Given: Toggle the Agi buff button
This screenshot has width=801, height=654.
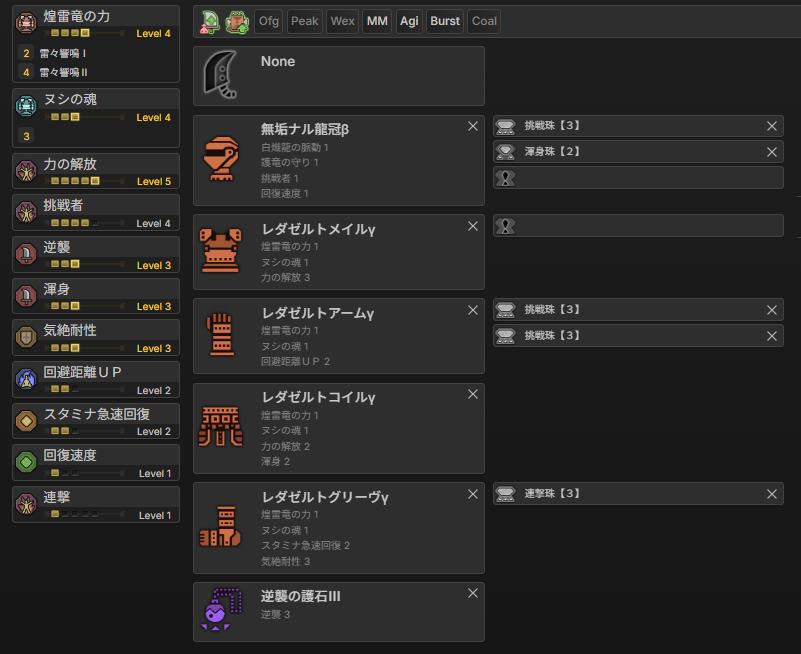Looking at the screenshot, I should tap(409, 21).
